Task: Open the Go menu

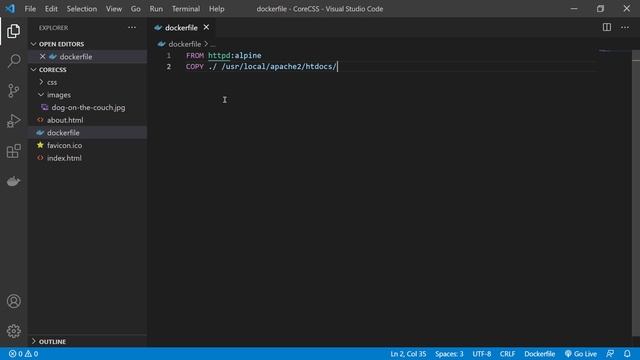Action: (x=136, y=9)
